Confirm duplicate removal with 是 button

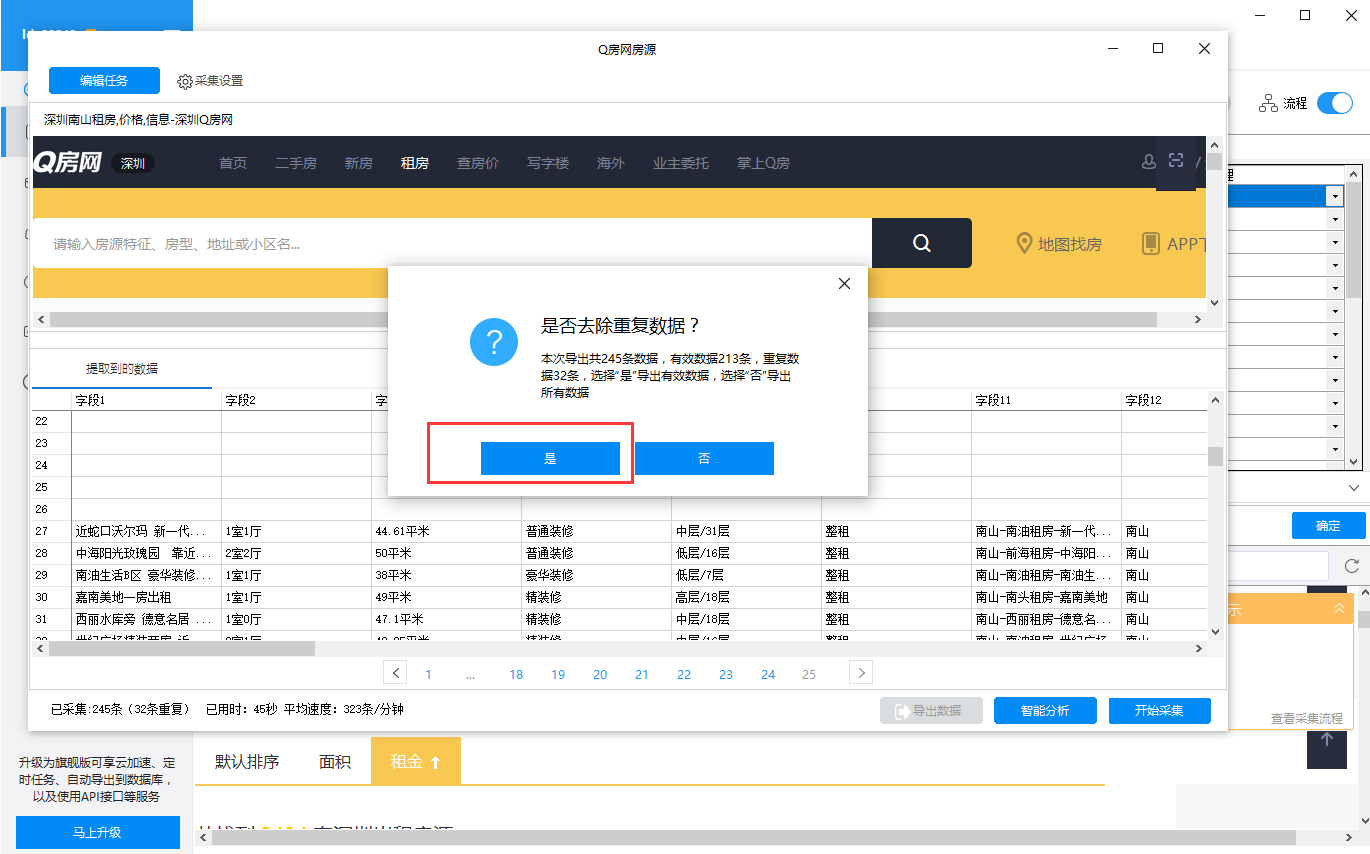point(550,458)
